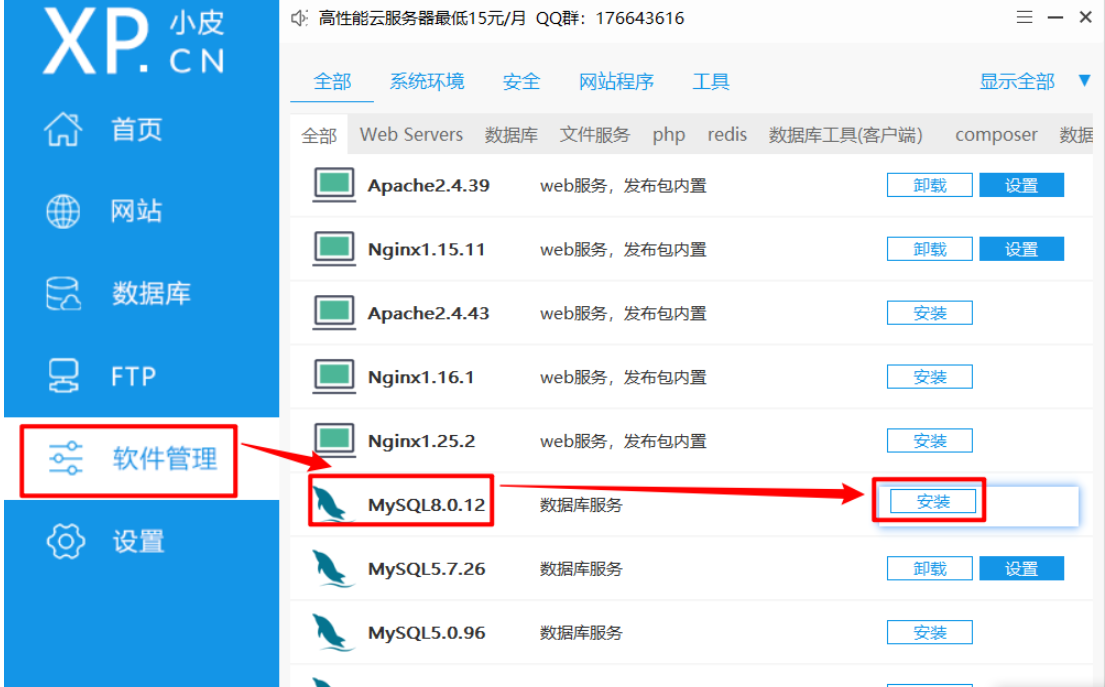Viewport: 1105px width, 687px height.
Task: Select the composer sub-tab
Action: 996,135
